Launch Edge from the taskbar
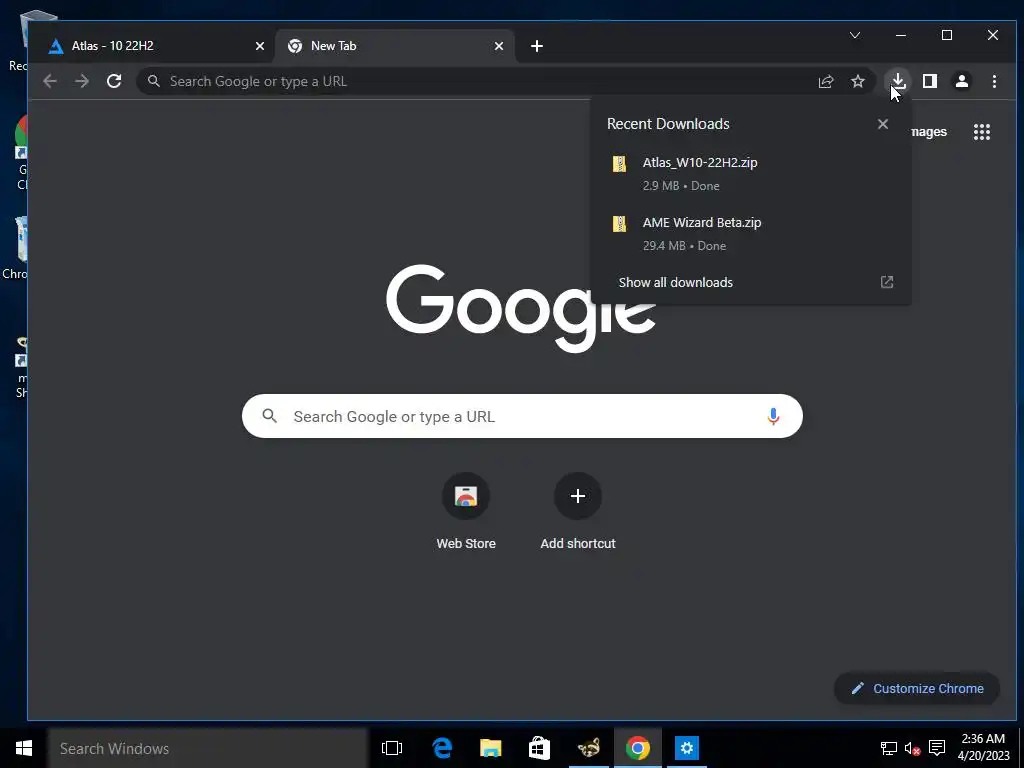This screenshot has height=768, width=1024. (x=442, y=748)
